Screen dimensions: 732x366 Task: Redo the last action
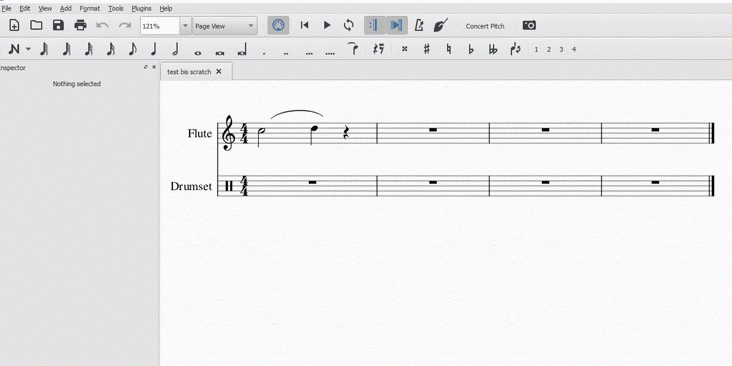(x=125, y=25)
